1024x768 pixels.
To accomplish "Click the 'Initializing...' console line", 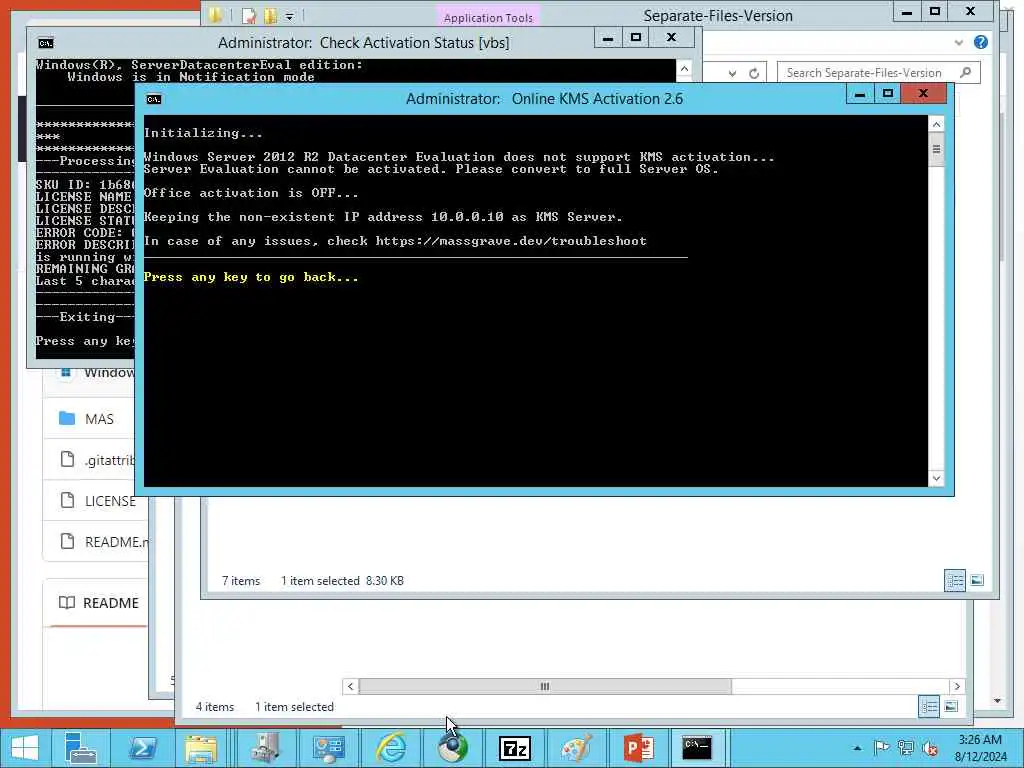I will [x=203, y=133].
